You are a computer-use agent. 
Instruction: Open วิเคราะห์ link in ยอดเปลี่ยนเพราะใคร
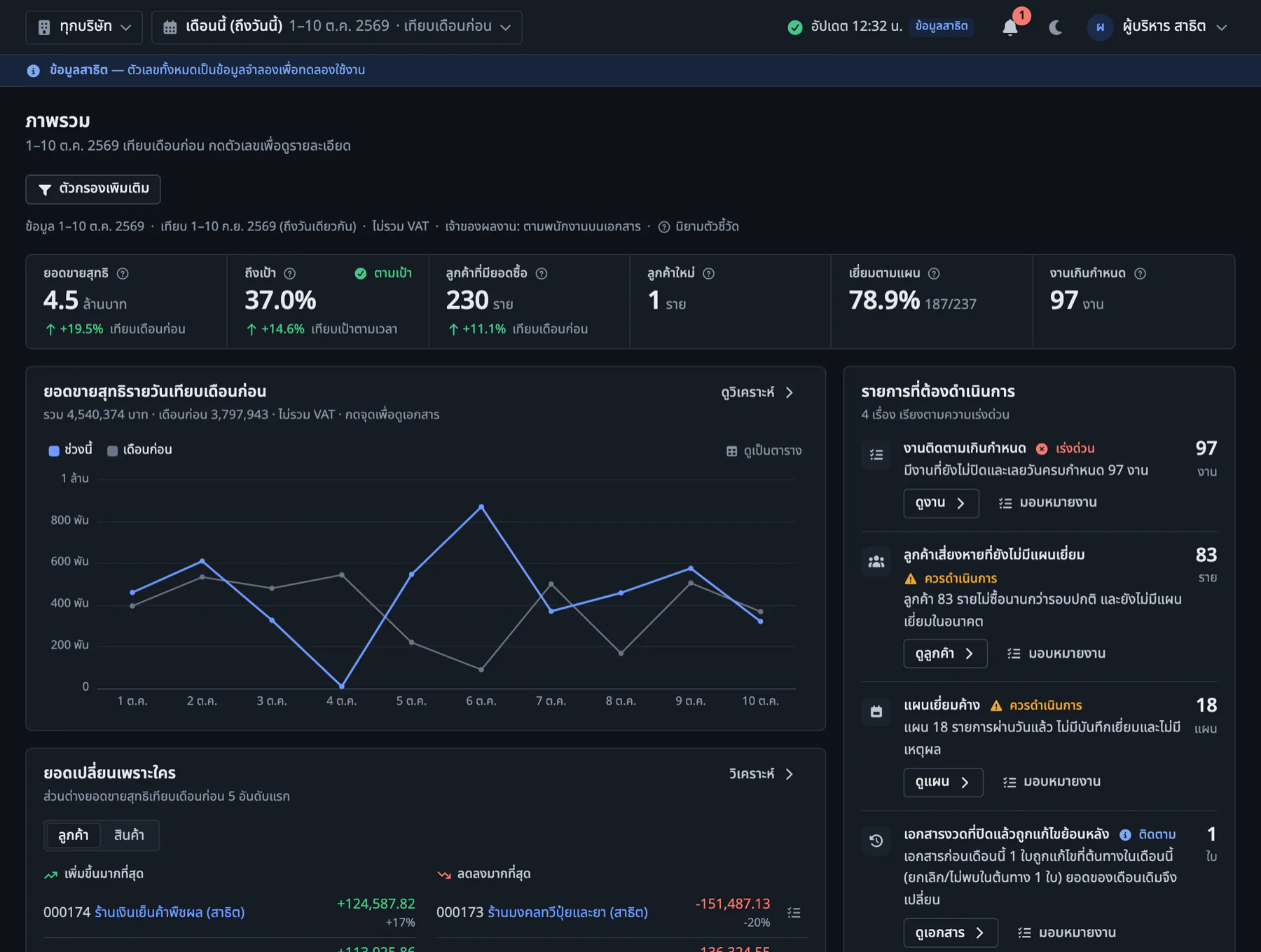[761, 774]
